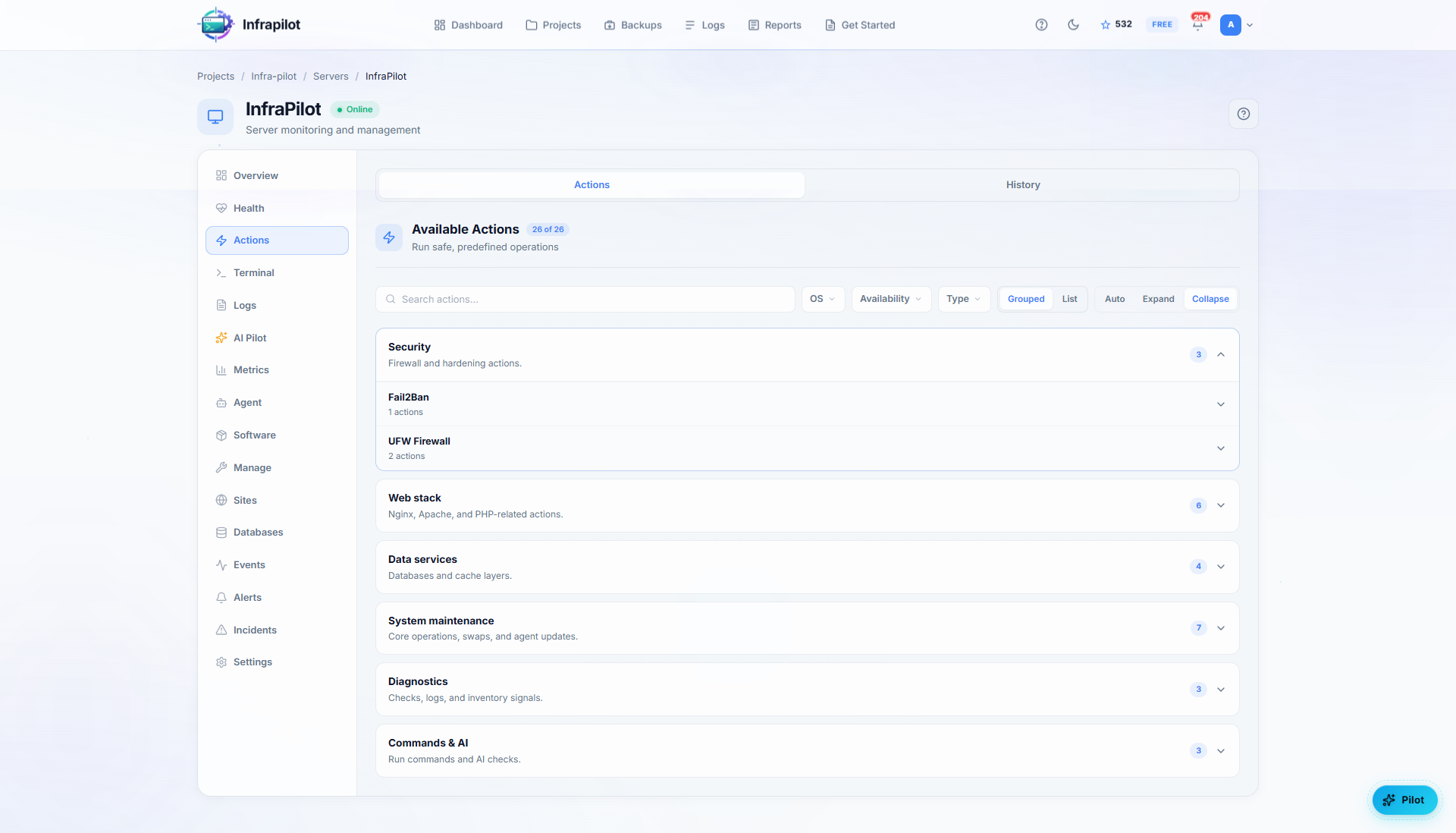Click the Infrapilot logo
The height and width of the screenshot is (833, 1456).
(215, 25)
